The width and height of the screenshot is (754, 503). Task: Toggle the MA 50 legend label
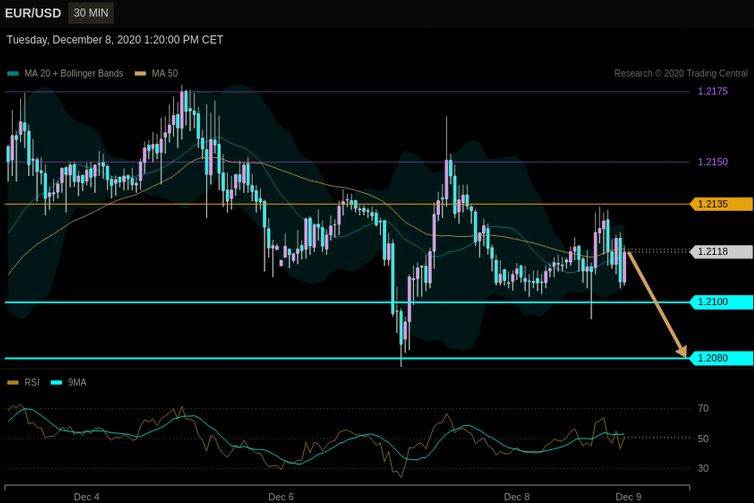164,74
